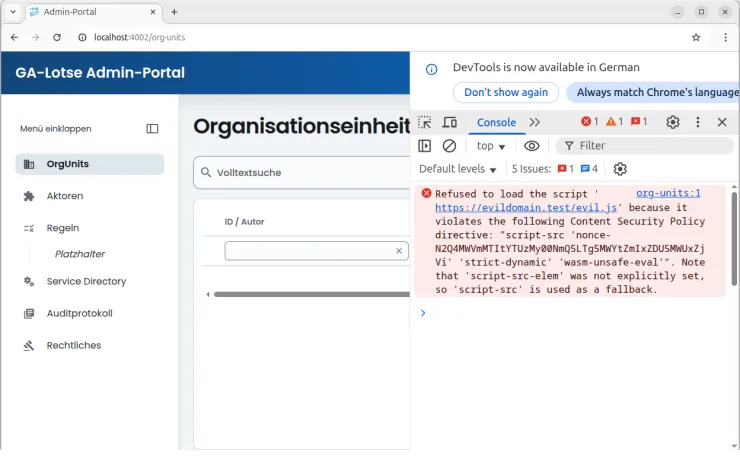The height and width of the screenshot is (462, 740).
Task: Focus the console Filter field
Action: 645,146
